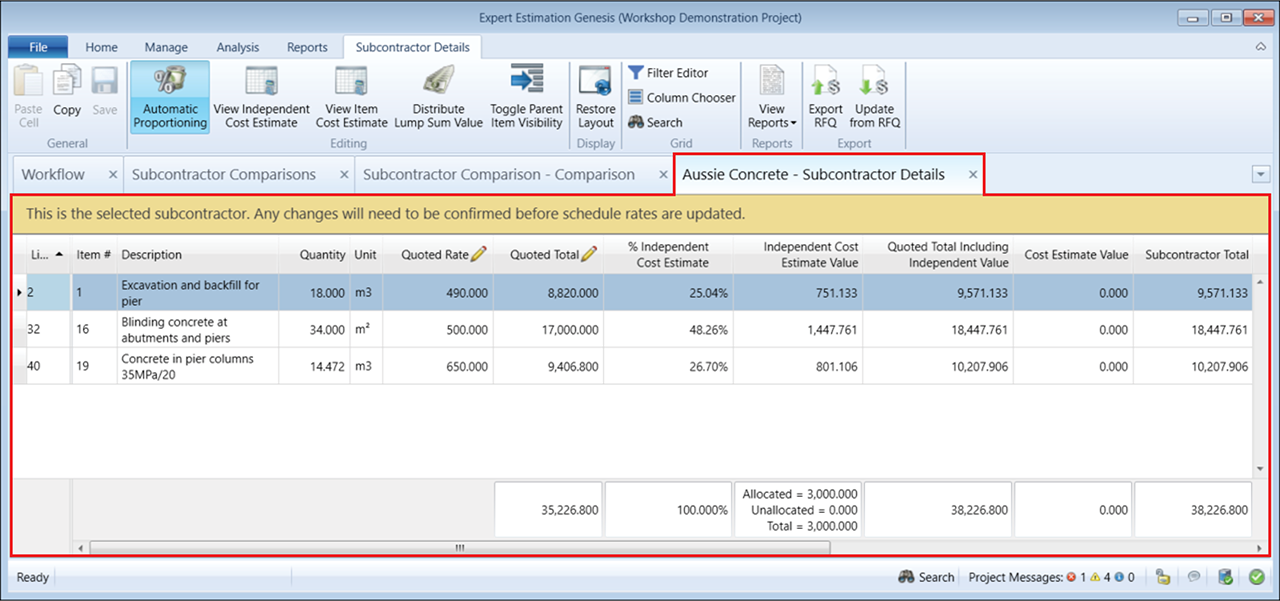Open the Filter Editor
This screenshot has width=1280, height=601.
coord(668,73)
